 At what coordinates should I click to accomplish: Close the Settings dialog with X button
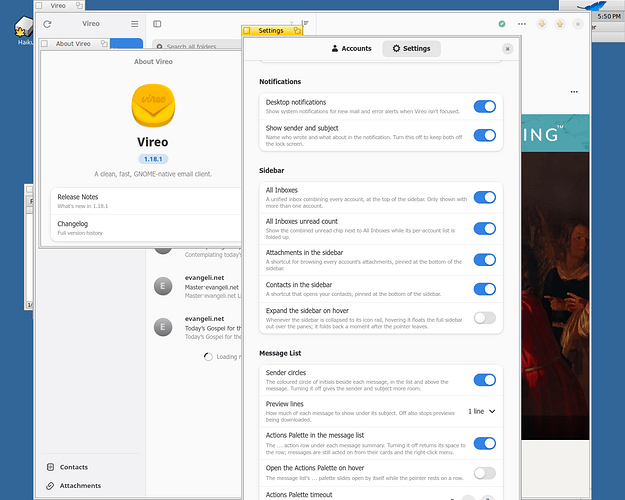point(507,49)
